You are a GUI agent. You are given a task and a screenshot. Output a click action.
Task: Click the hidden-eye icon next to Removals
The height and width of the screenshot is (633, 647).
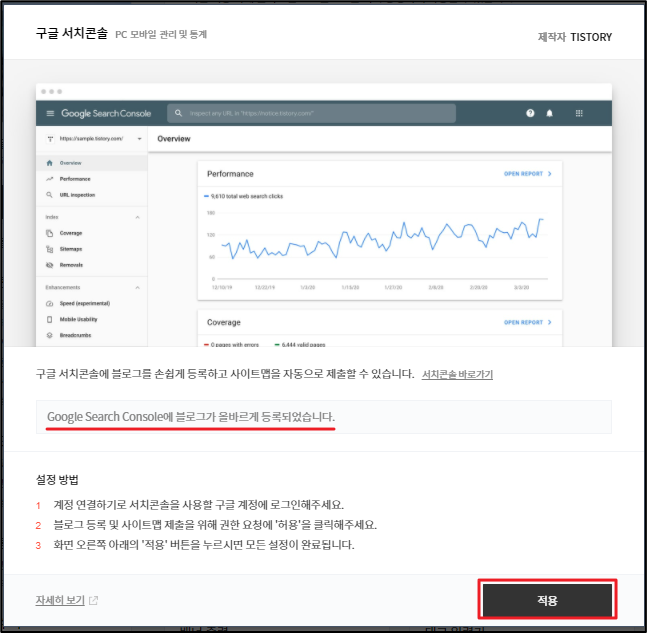point(50,265)
